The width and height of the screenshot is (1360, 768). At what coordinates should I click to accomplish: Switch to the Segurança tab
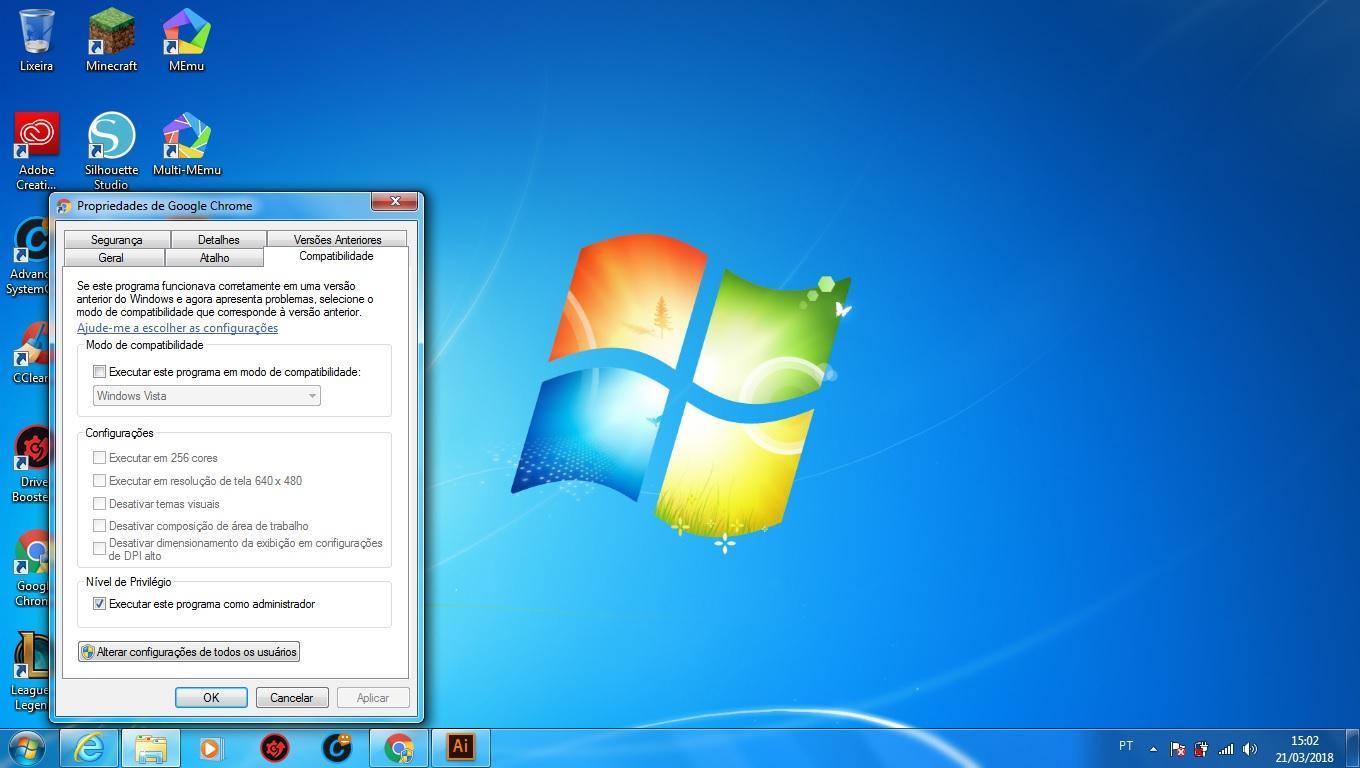click(x=116, y=240)
